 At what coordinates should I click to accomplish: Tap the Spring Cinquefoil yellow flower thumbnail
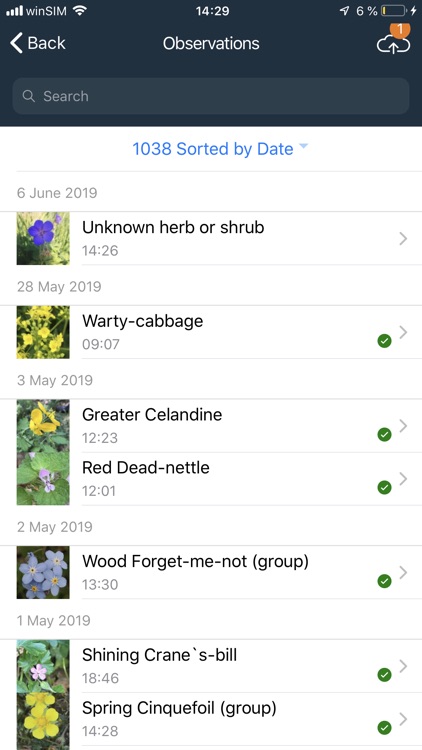(x=43, y=719)
